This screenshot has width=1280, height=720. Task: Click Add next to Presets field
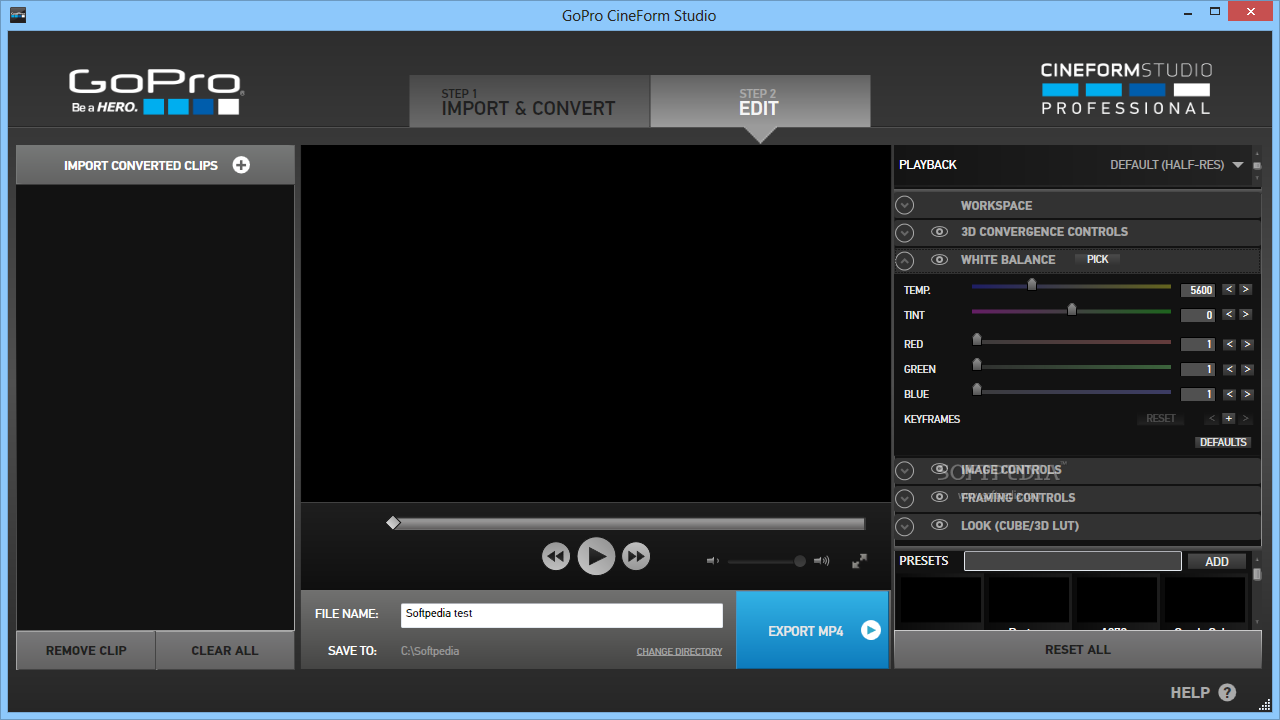click(x=1217, y=561)
